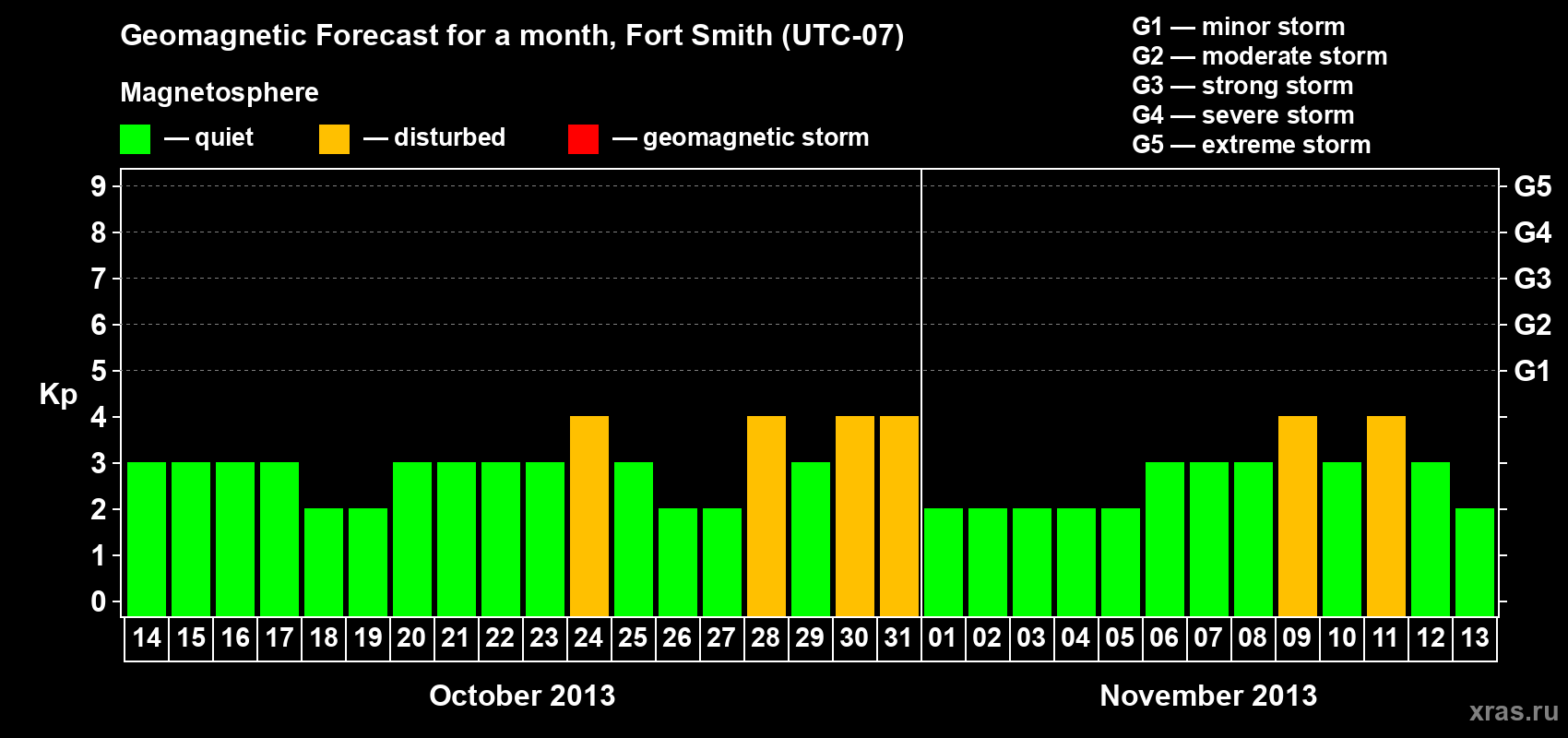Click date label 12 on the axis
Screen dimensions: 1568x738
coord(1431,637)
